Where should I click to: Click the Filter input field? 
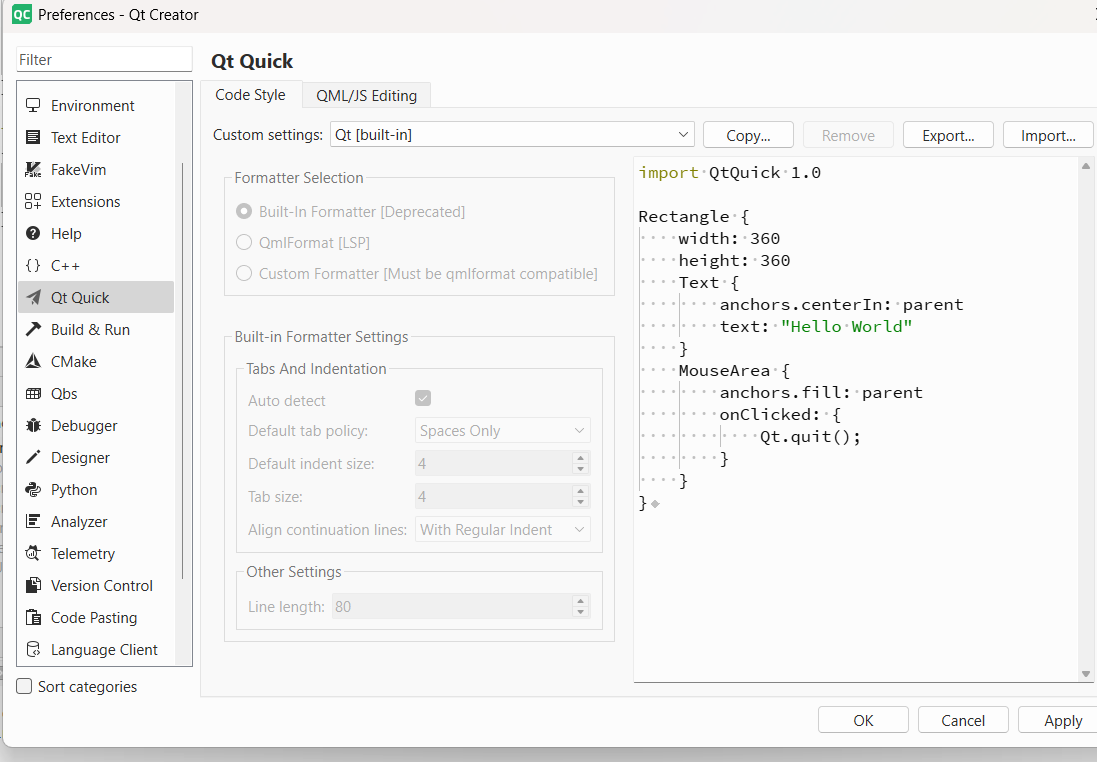104,59
